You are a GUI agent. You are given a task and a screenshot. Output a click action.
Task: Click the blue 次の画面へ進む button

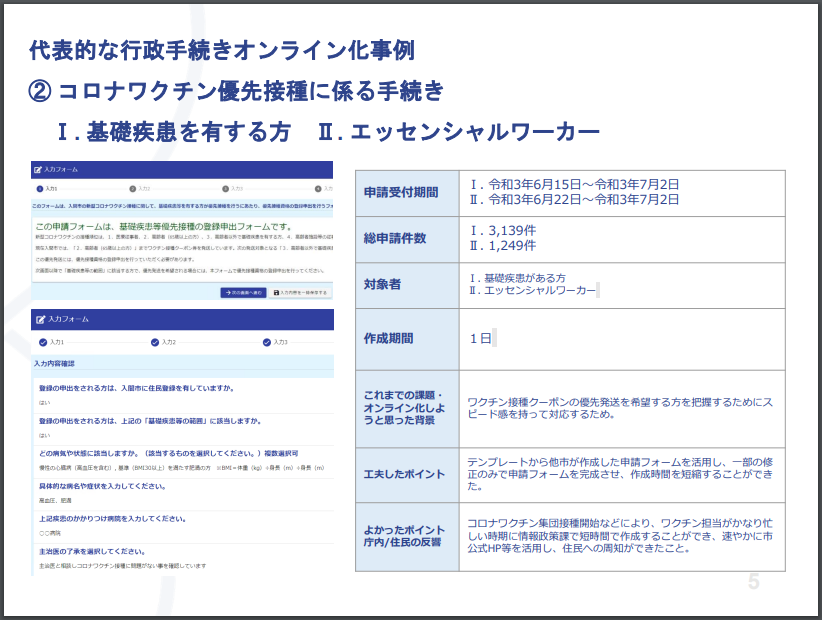click(243, 292)
